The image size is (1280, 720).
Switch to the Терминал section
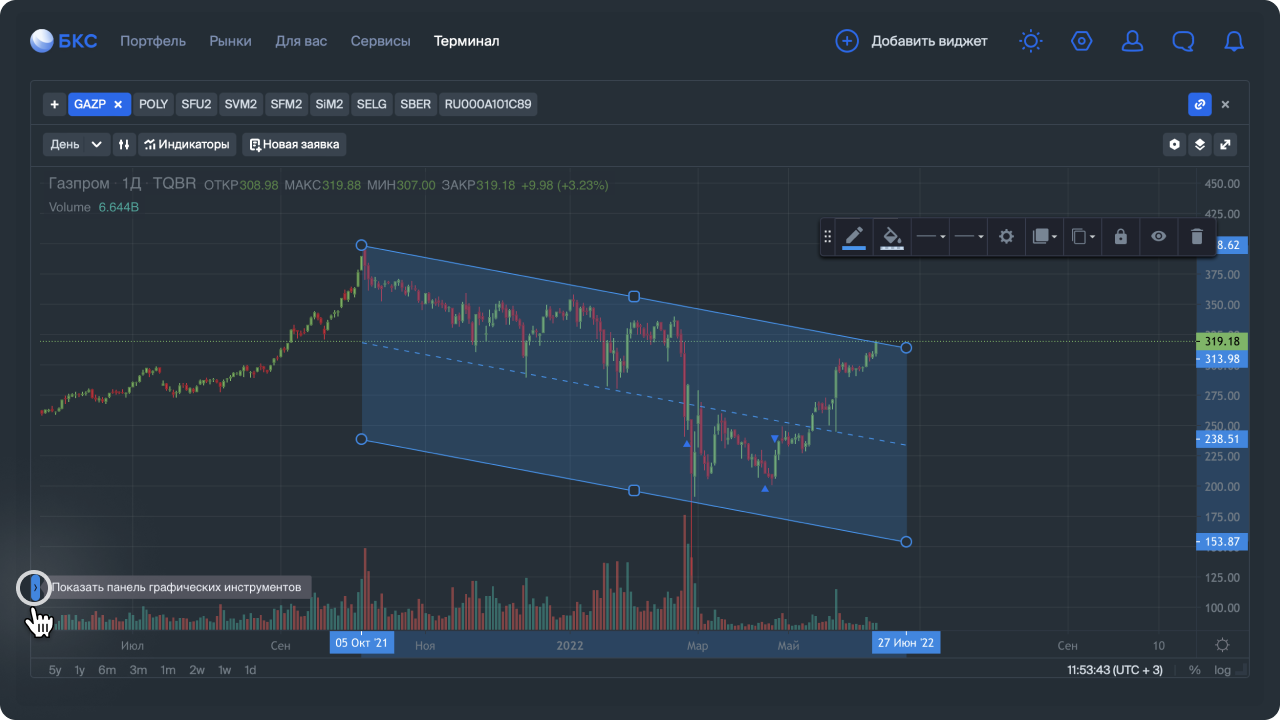466,41
